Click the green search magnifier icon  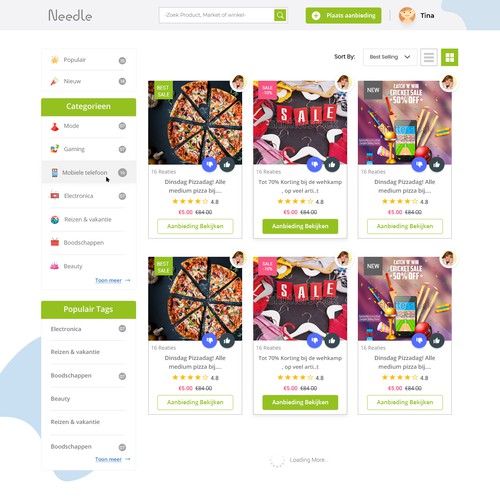(280, 15)
